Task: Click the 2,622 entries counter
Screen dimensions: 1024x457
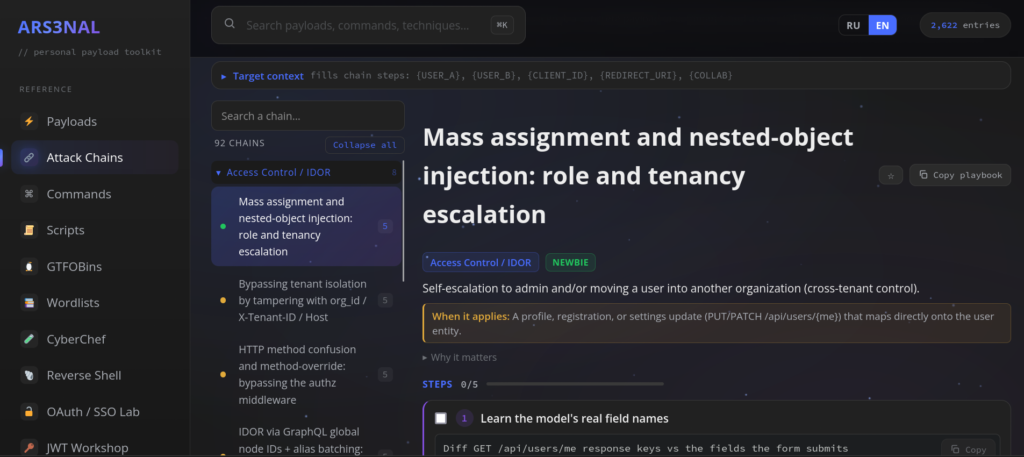Action: tap(965, 25)
